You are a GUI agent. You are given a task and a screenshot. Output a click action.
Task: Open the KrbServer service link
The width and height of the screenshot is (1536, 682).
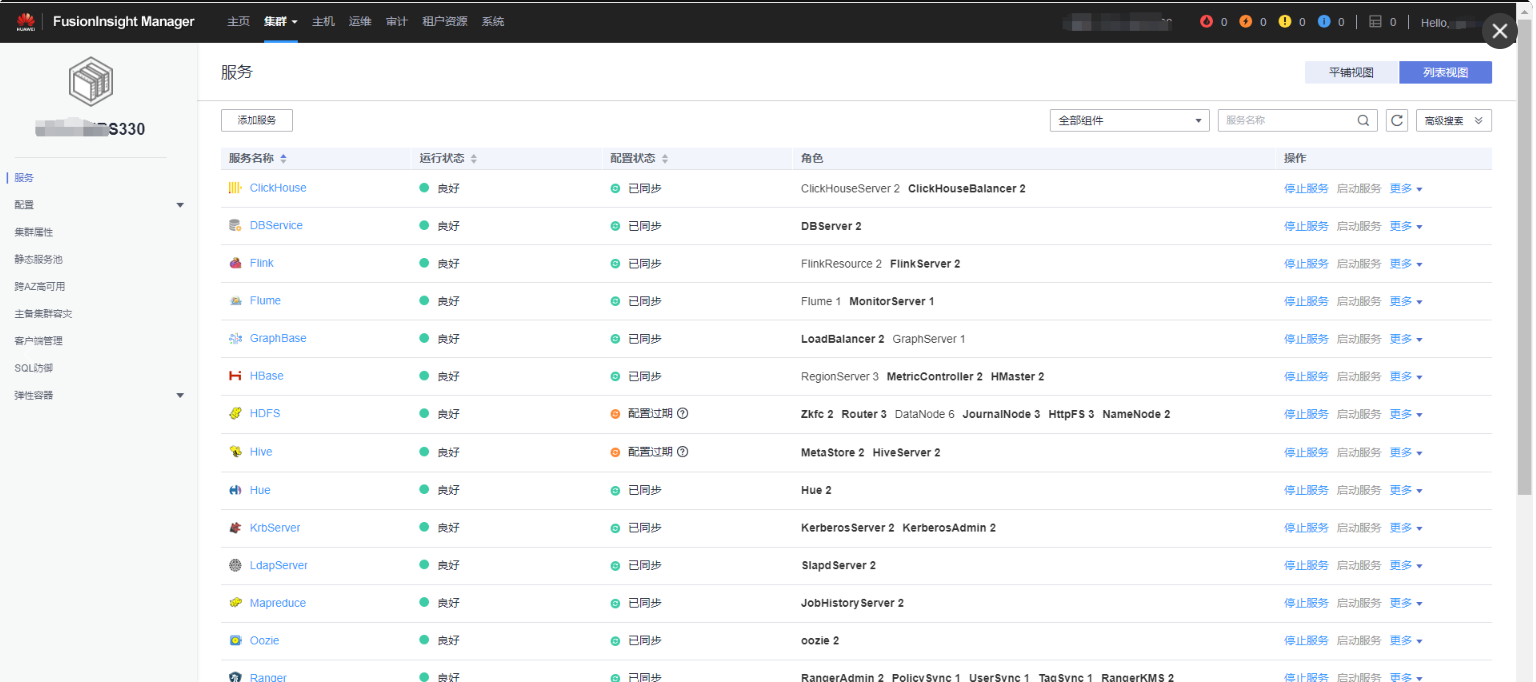275,528
